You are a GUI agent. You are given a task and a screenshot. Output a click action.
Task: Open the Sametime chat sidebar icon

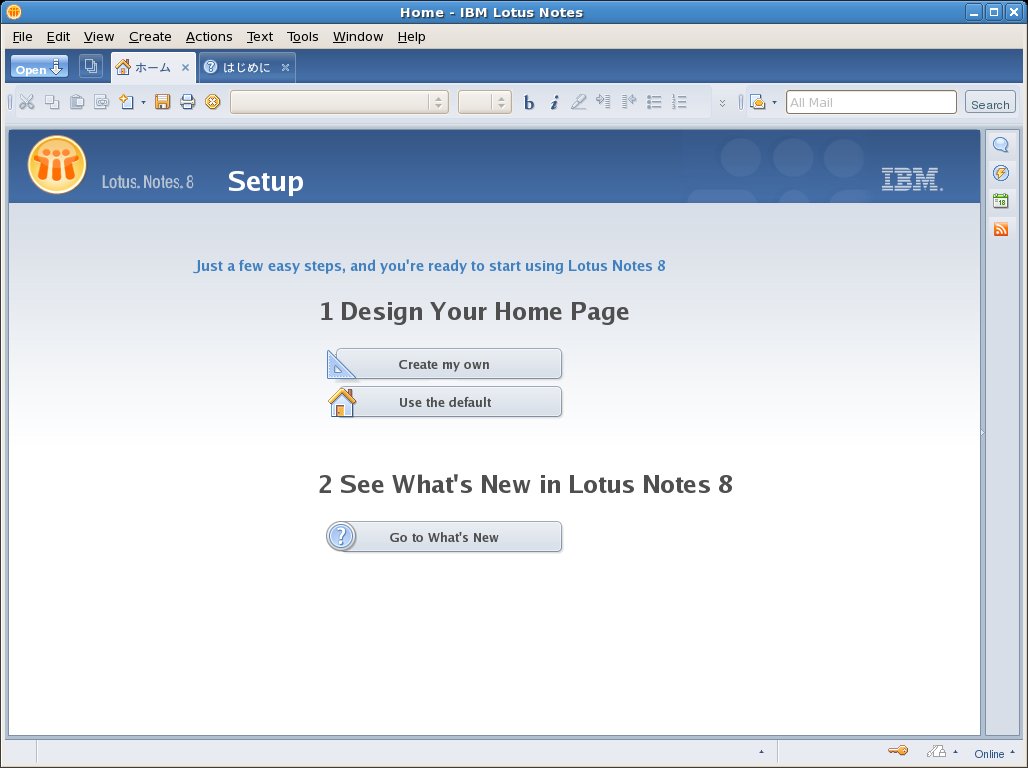[1000, 145]
